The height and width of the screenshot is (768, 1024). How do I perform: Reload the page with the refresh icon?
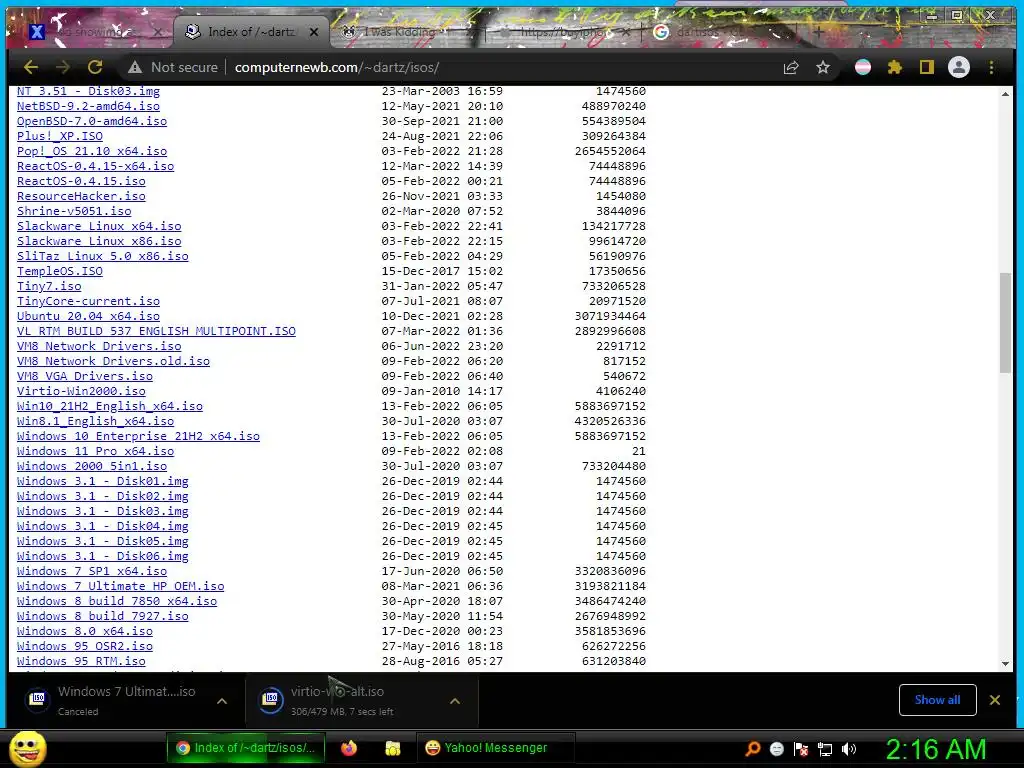click(x=95, y=67)
